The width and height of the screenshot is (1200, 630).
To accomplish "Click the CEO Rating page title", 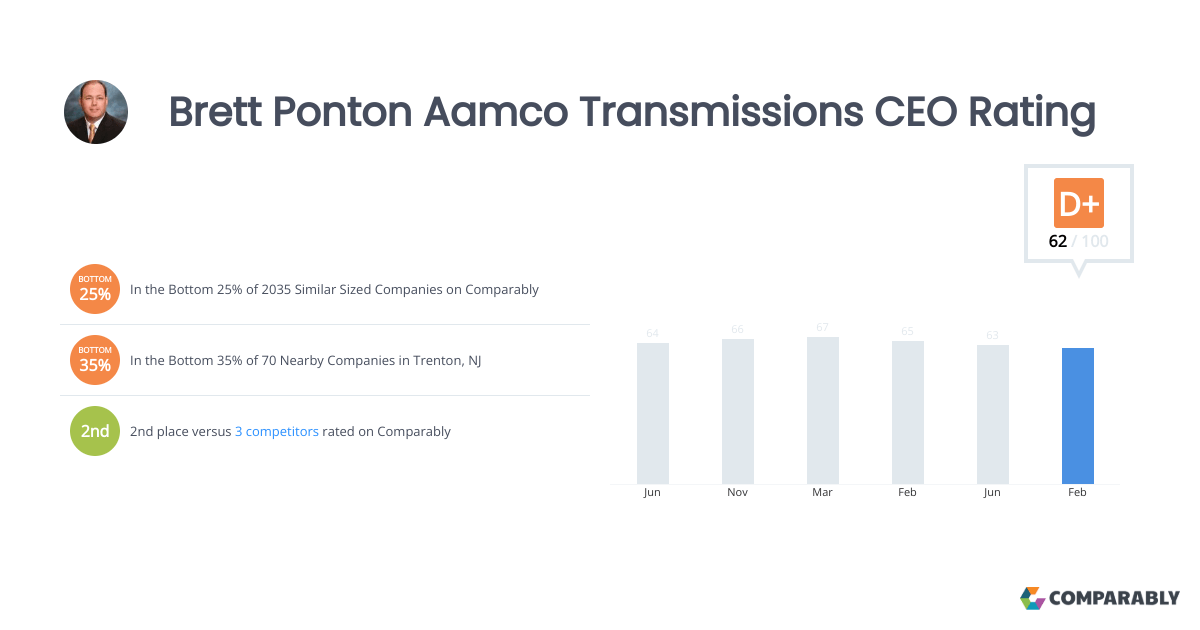I will coord(632,112).
